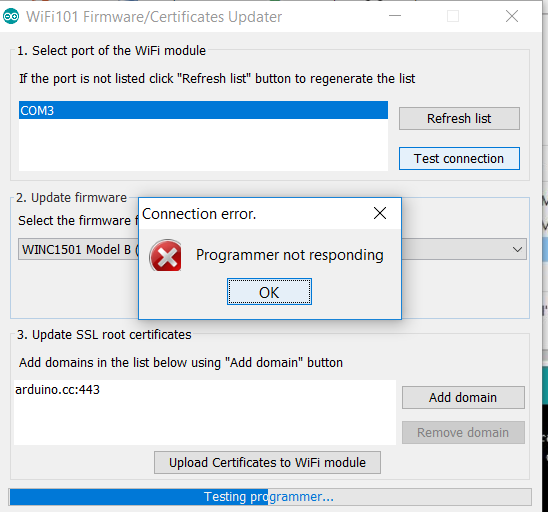This screenshot has height=512, width=548.
Task: Expand the firmware dropdown arrow
Action: coord(517,249)
